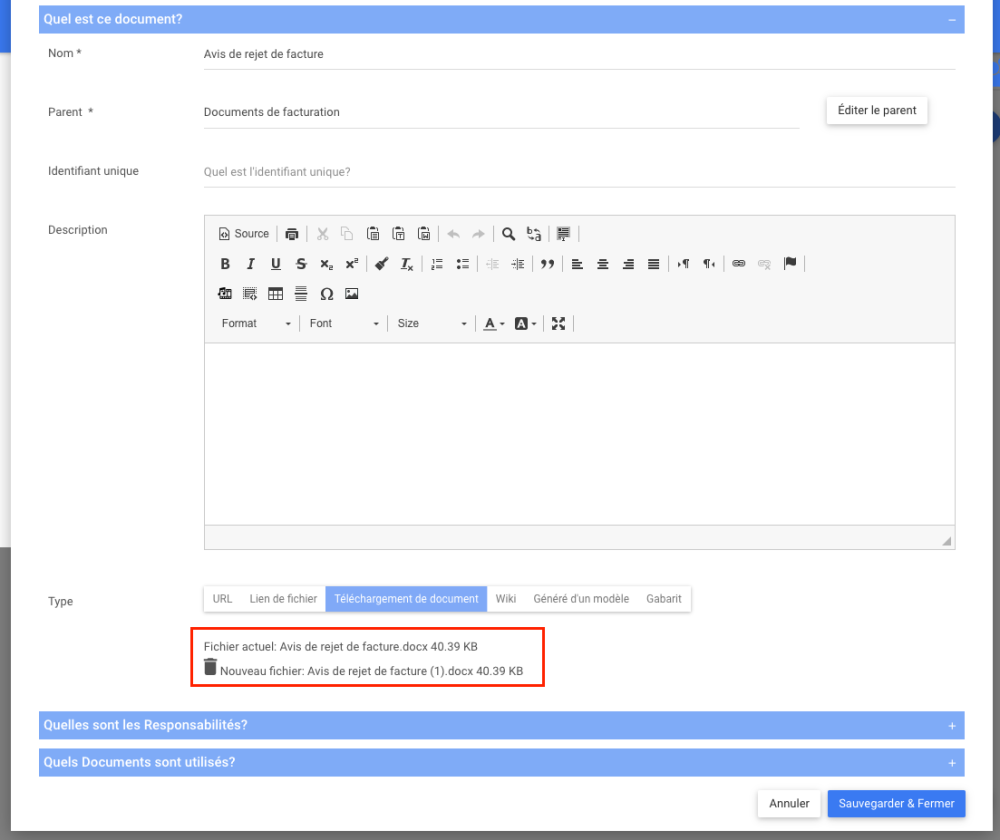Open the Format dropdown
The width and height of the screenshot is (1000, 840).
(x=256, y=323)
